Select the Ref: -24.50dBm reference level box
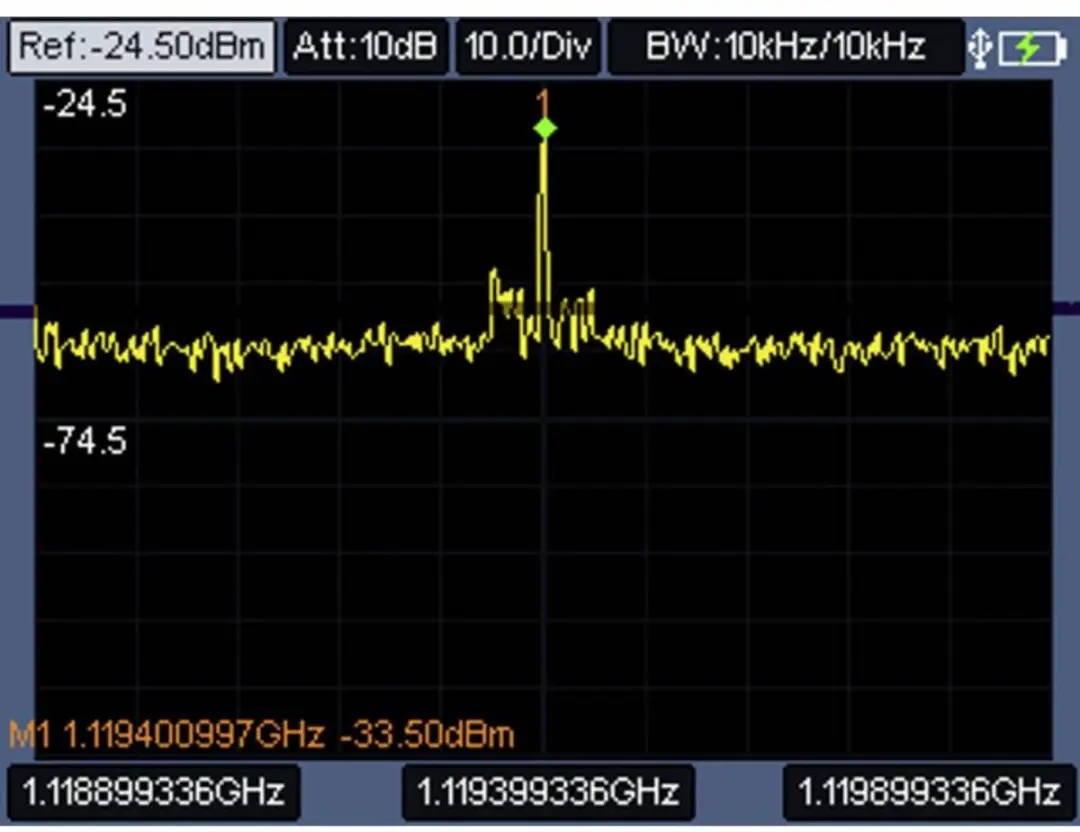 tap(141, 47)
